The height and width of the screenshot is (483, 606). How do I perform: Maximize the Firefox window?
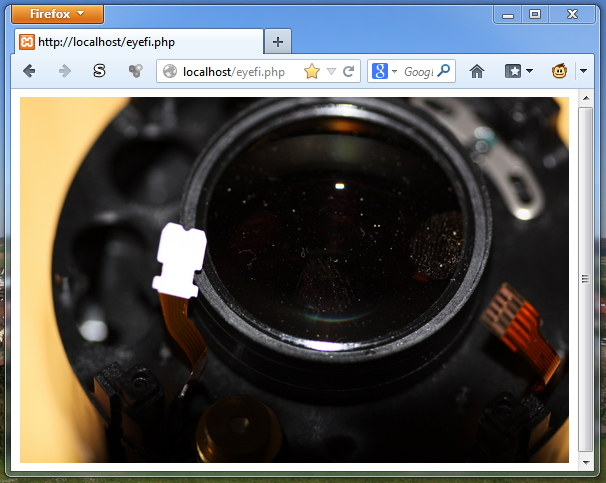tap(535, 13)
